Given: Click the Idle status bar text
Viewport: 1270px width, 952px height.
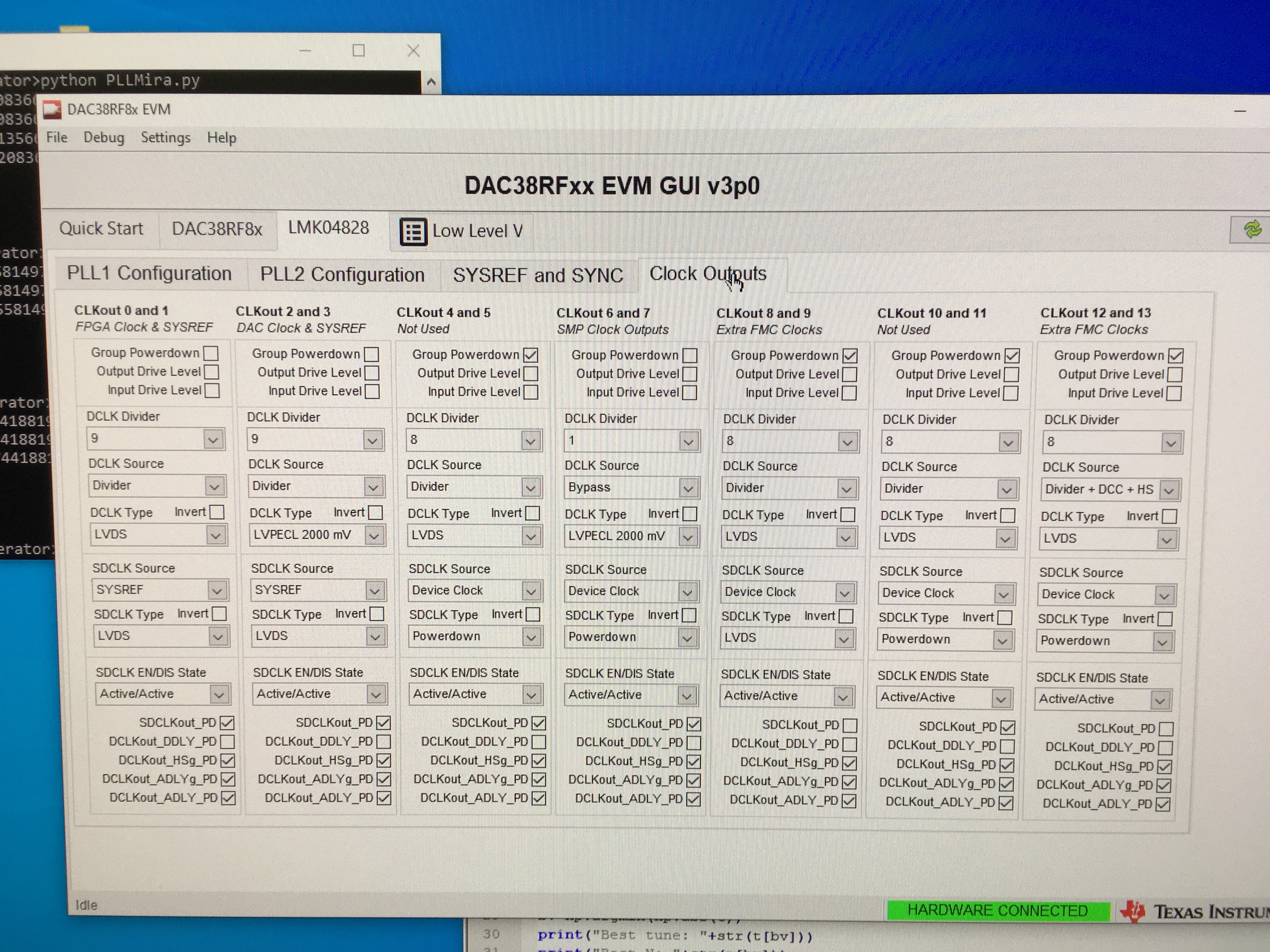Looking at the screenshot, I should (87, 905).
